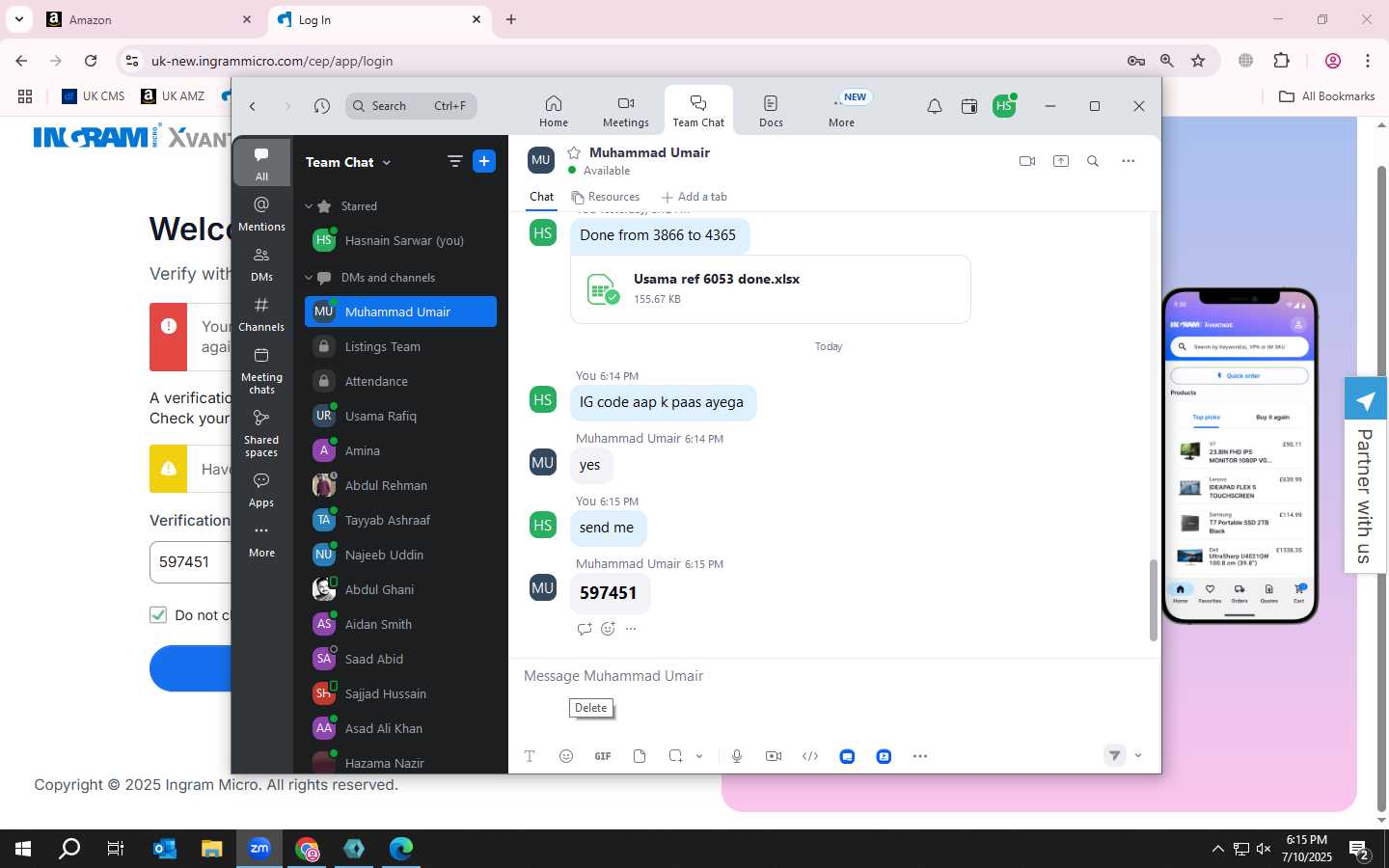
Task: Open text formatting options in composer
Action: (530, 756)
